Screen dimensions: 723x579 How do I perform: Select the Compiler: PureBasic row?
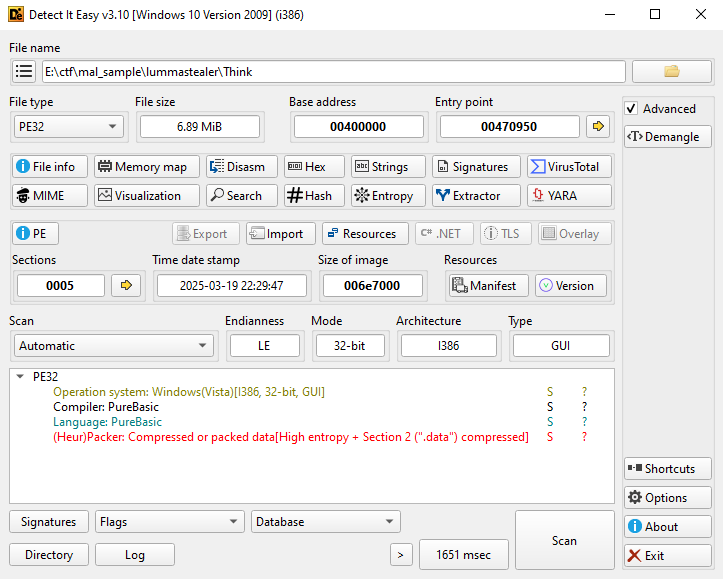[312, 407]
